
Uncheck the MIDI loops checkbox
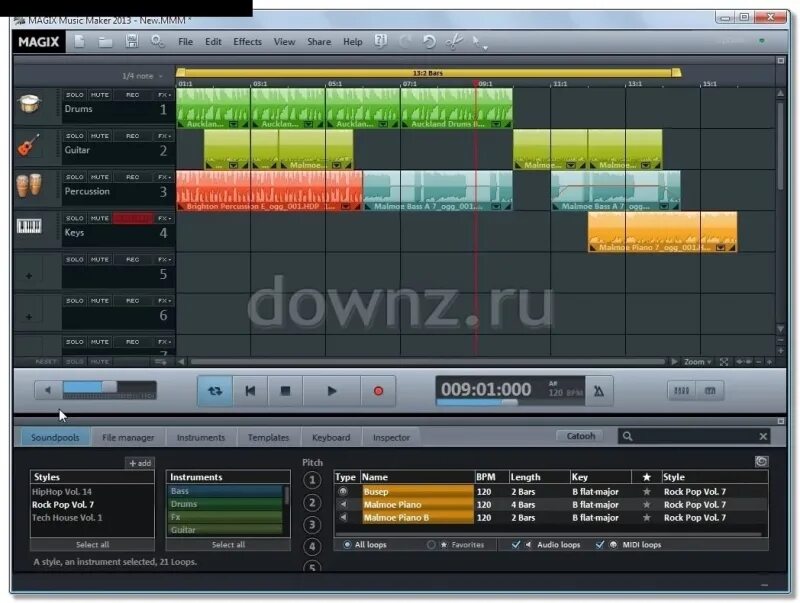coord(600,545)
